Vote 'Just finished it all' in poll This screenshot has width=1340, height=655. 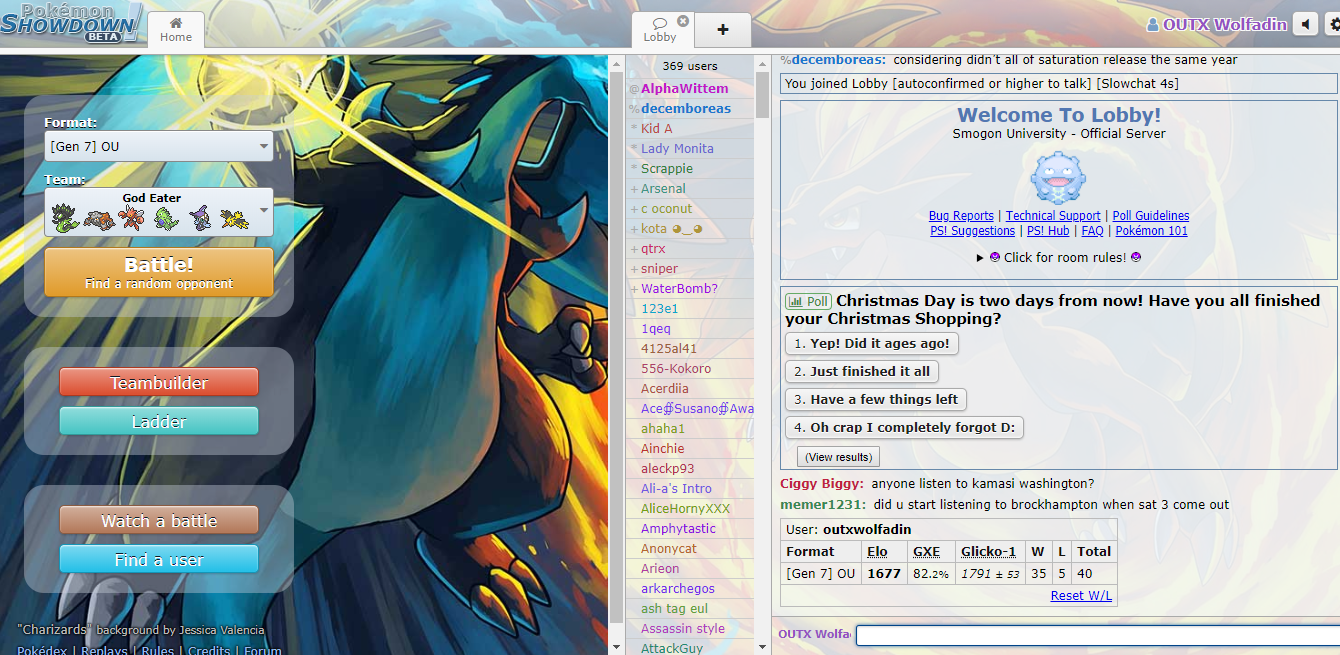click(x=861, y=371)
